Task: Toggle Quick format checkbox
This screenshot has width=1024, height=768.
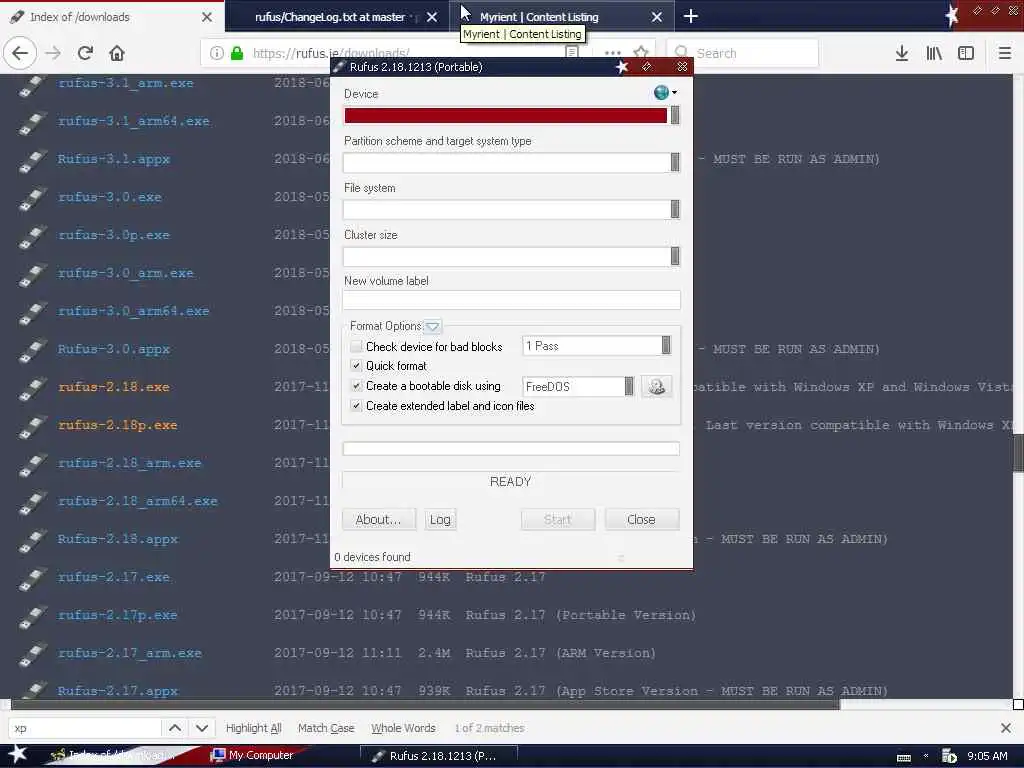Action: 356,366
